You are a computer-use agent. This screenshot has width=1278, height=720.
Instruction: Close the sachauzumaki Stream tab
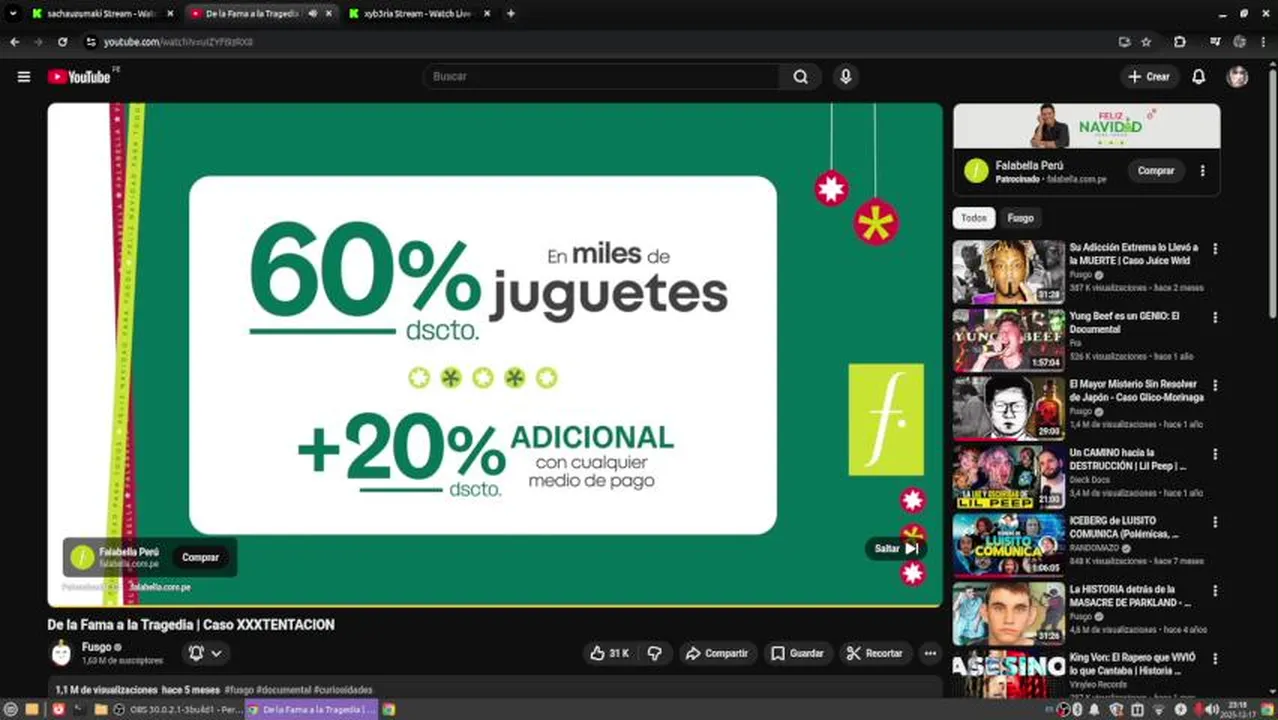pyautogui.click(x=170, y=13)
